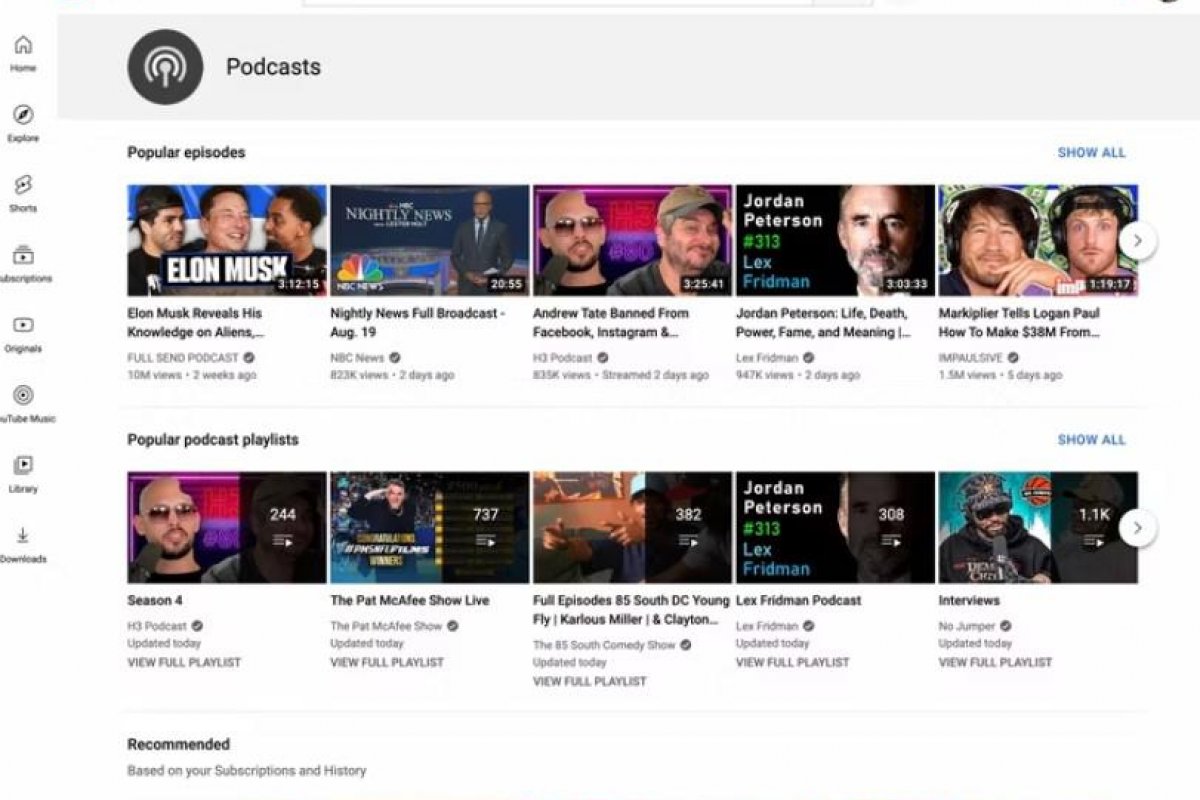The width and height of the screenshot is (1200, 800).
Task: Expand more Popular episodes with the right arrow
Action: (1137, 240)
